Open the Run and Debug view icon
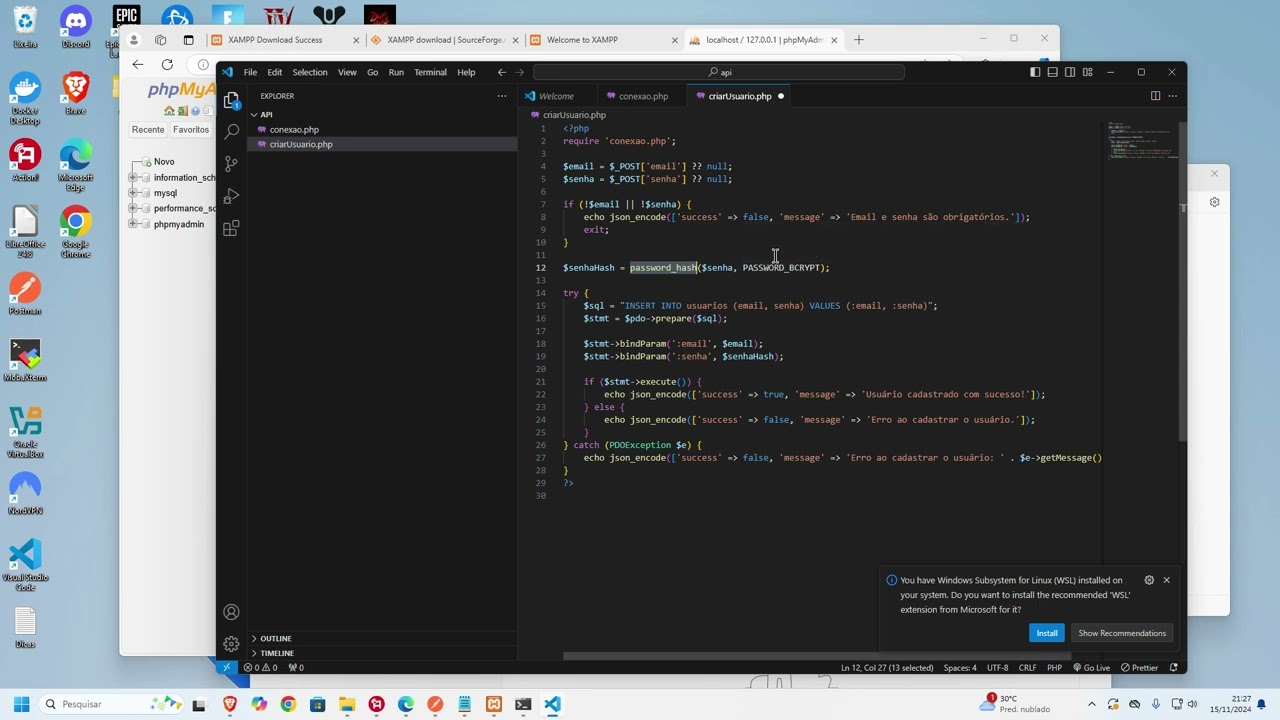Image resolution: width=1280 pixels, height=720 pixels. coord(232,196)
